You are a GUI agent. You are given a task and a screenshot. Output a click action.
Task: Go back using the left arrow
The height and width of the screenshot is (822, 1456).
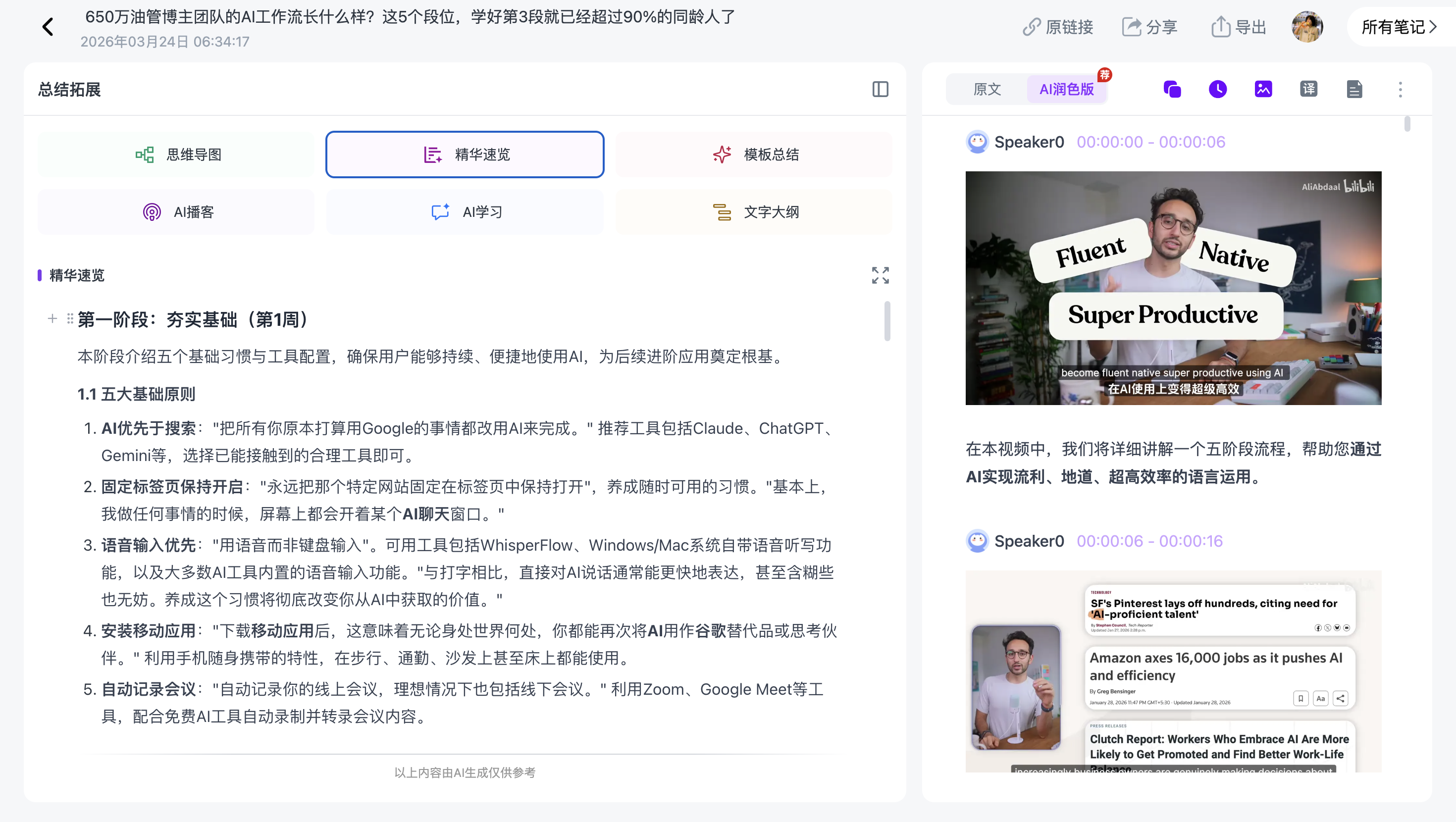48,27
